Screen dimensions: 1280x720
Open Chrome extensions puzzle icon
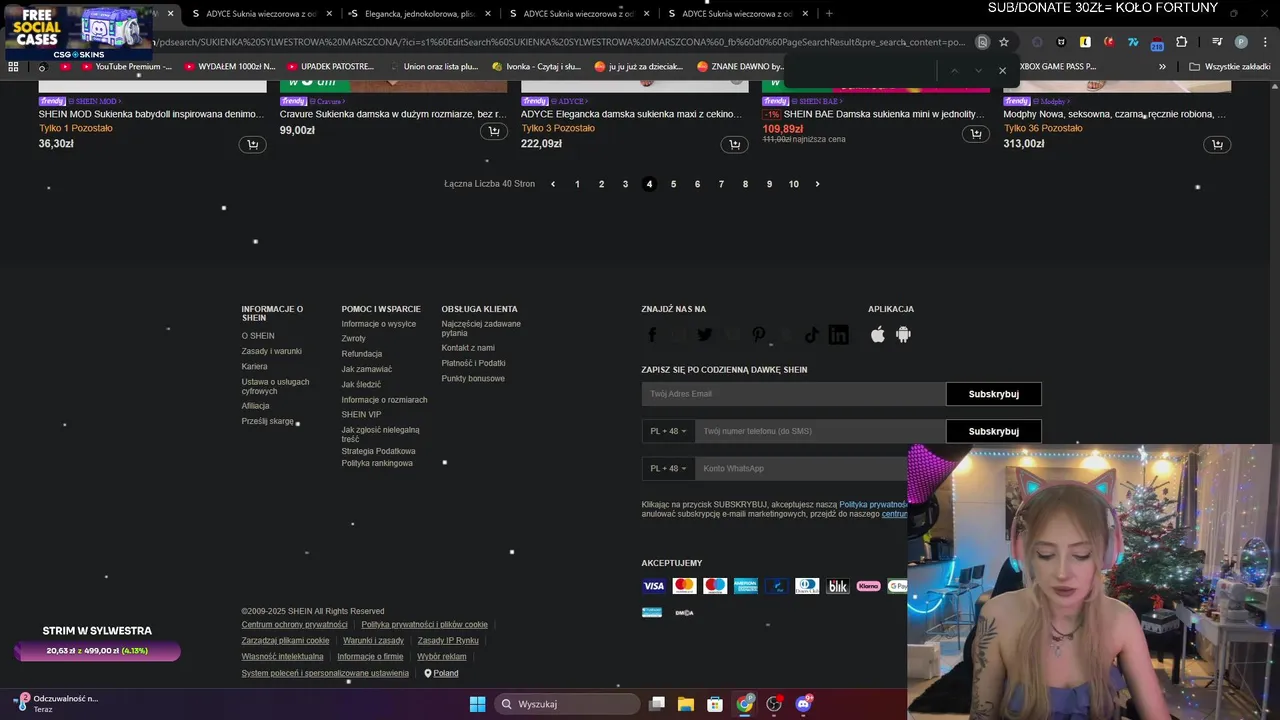click(1182, 42)
